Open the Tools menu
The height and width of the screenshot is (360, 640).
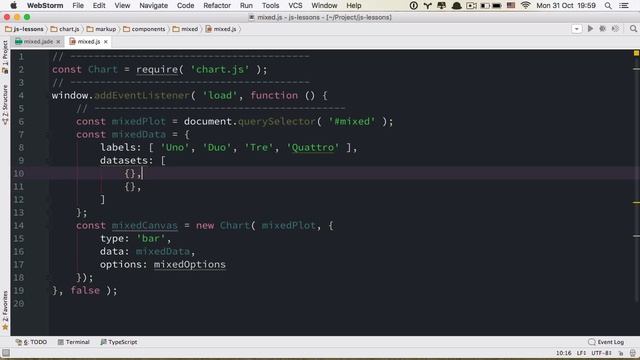(270, 5)
